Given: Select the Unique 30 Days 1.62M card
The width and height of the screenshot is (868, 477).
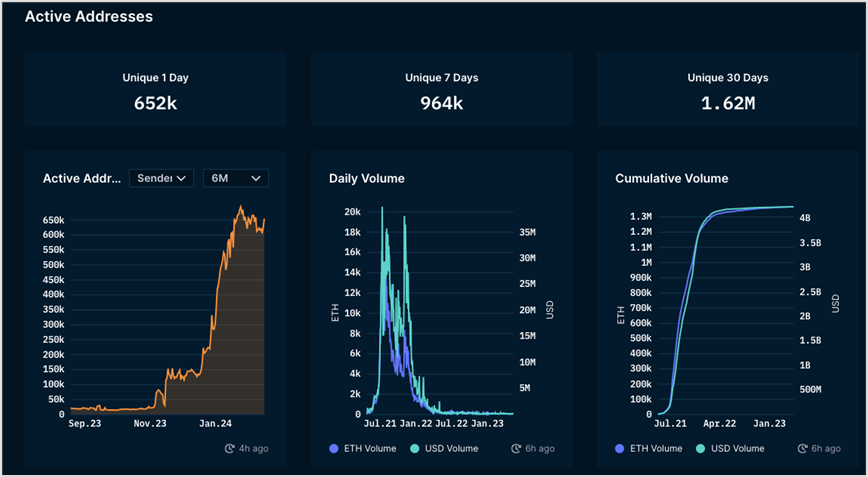Looking at the screenshot, I should [x=727, y=91].
